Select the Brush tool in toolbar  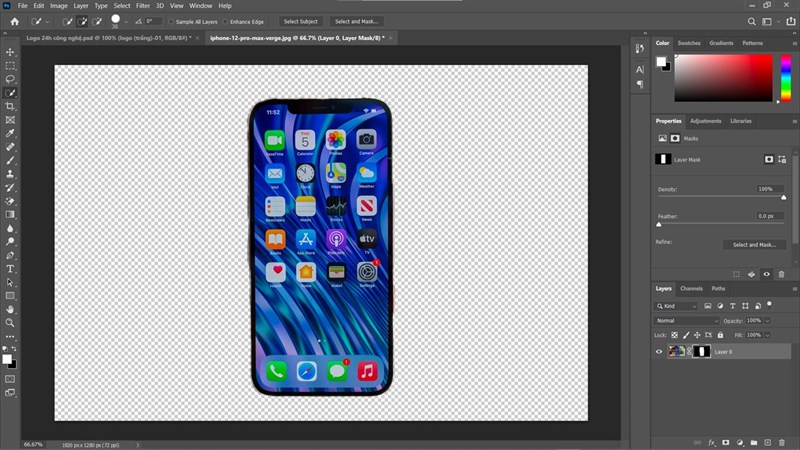click(10, 160)
